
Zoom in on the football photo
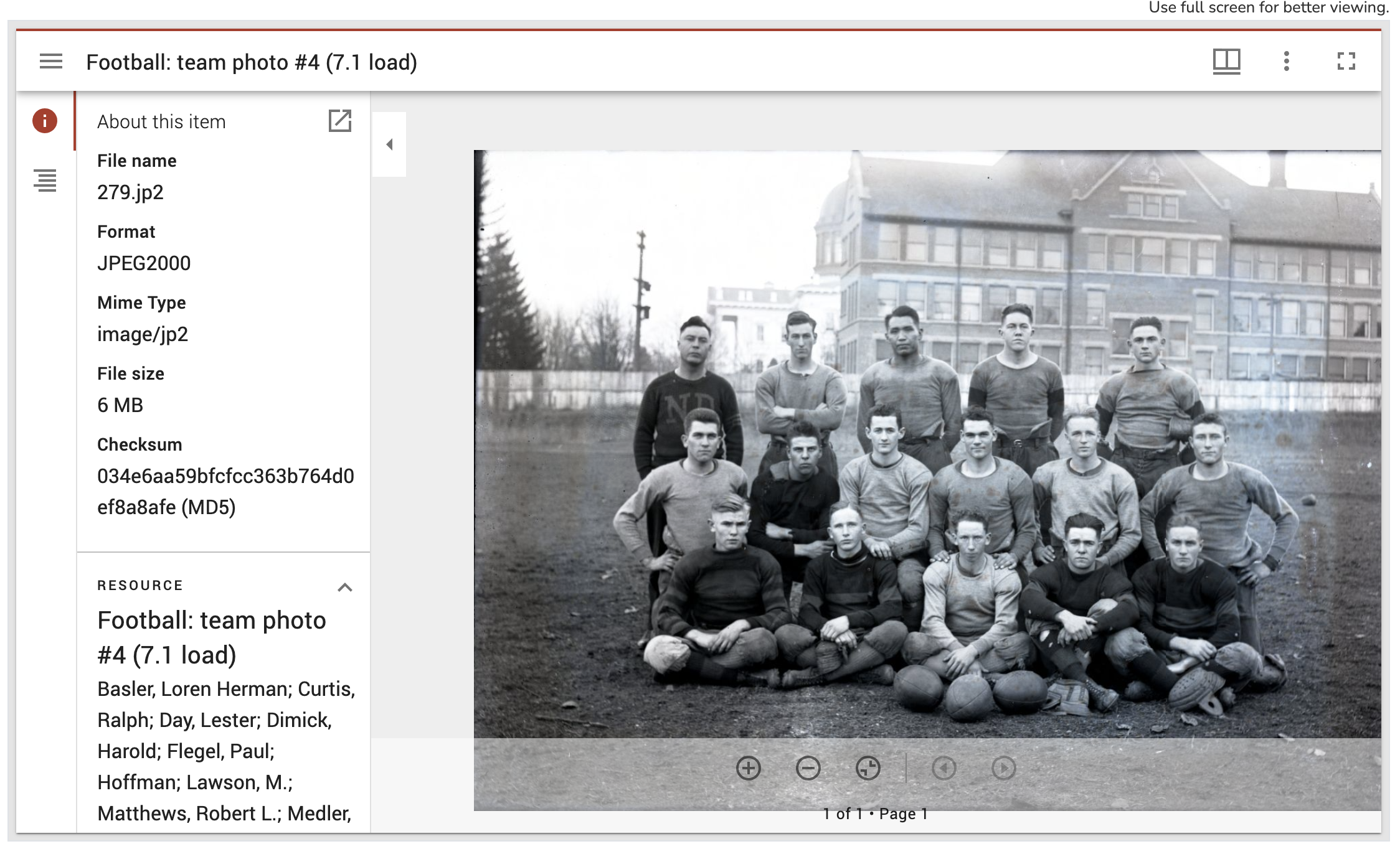[748, 768]
